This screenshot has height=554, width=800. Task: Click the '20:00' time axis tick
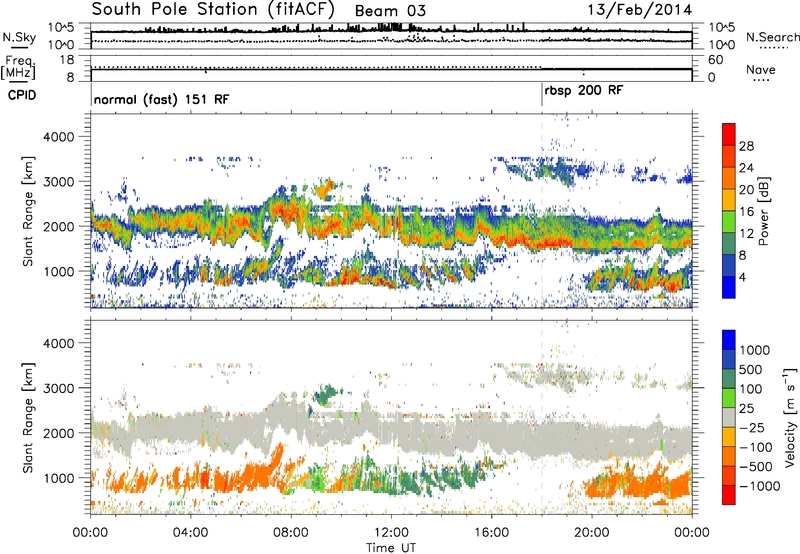coord(592,533)
